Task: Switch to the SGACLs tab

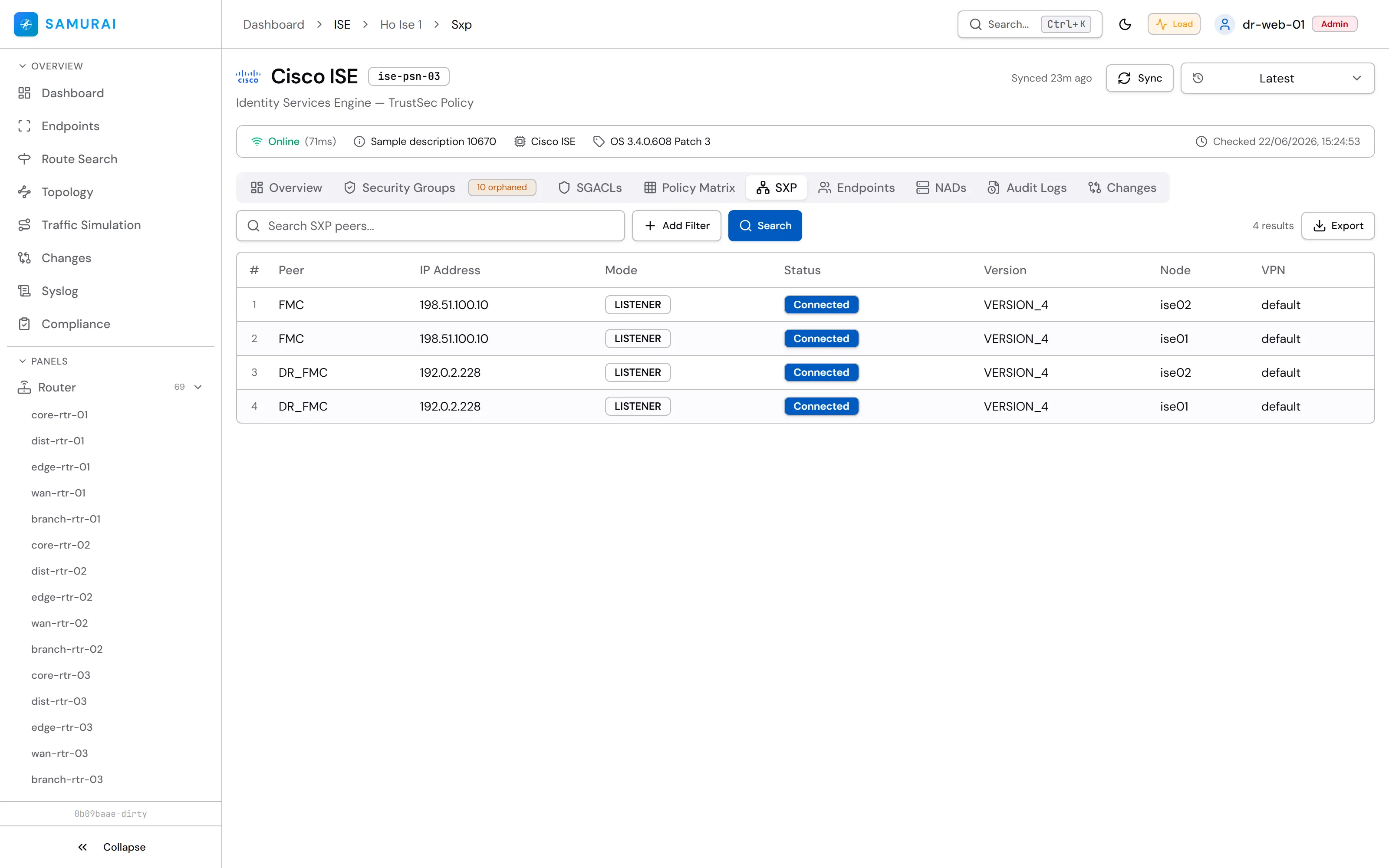Action: [x=590, y=188]
